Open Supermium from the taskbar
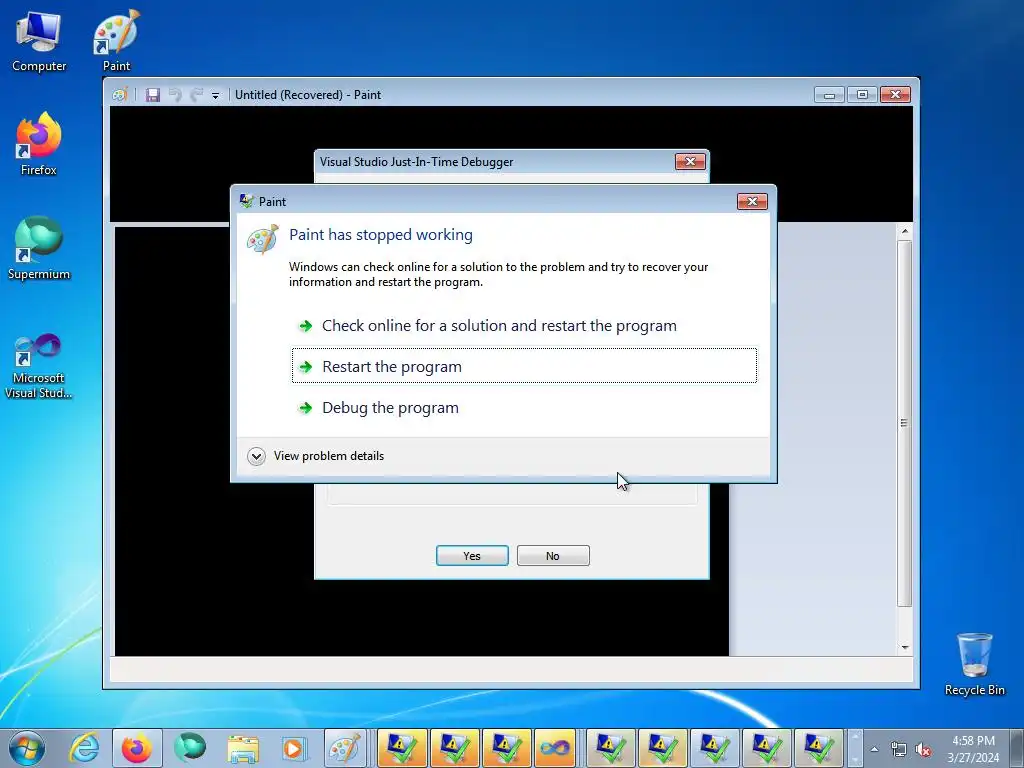This screenshot has width=1024, height=768. pos(189,748)
